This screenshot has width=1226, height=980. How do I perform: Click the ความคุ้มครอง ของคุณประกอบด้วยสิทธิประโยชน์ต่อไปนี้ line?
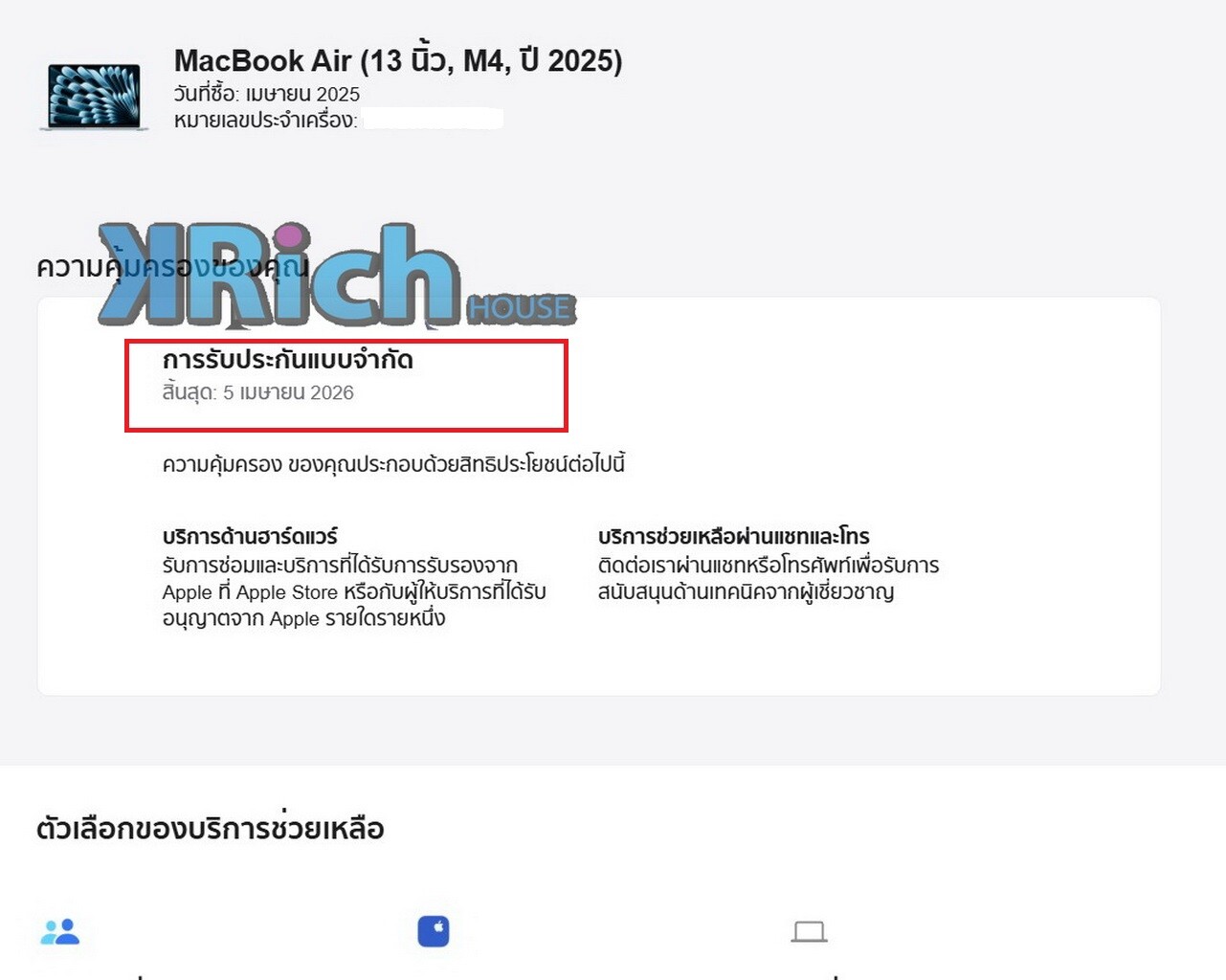point(393,464)
